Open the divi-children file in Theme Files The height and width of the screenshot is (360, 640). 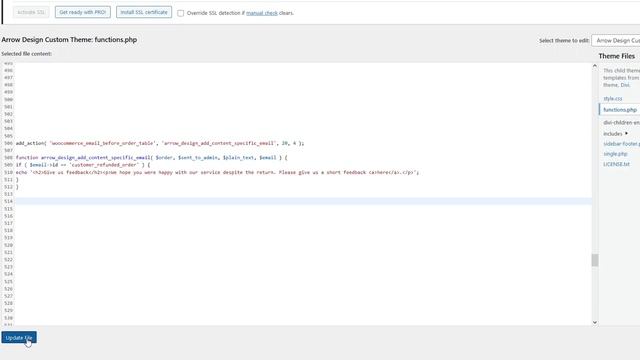coord(621,122)
